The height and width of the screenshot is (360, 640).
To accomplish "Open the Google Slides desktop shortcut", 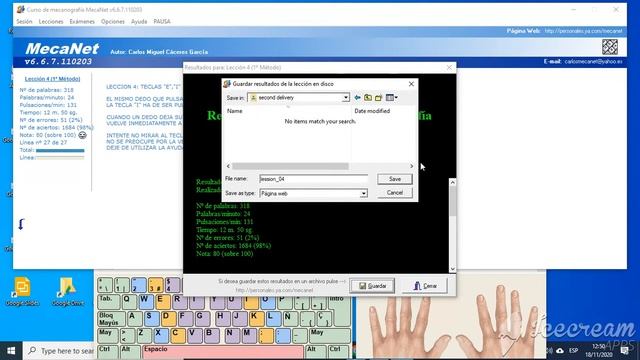I will pyautogui.click(x=22, y=291).
